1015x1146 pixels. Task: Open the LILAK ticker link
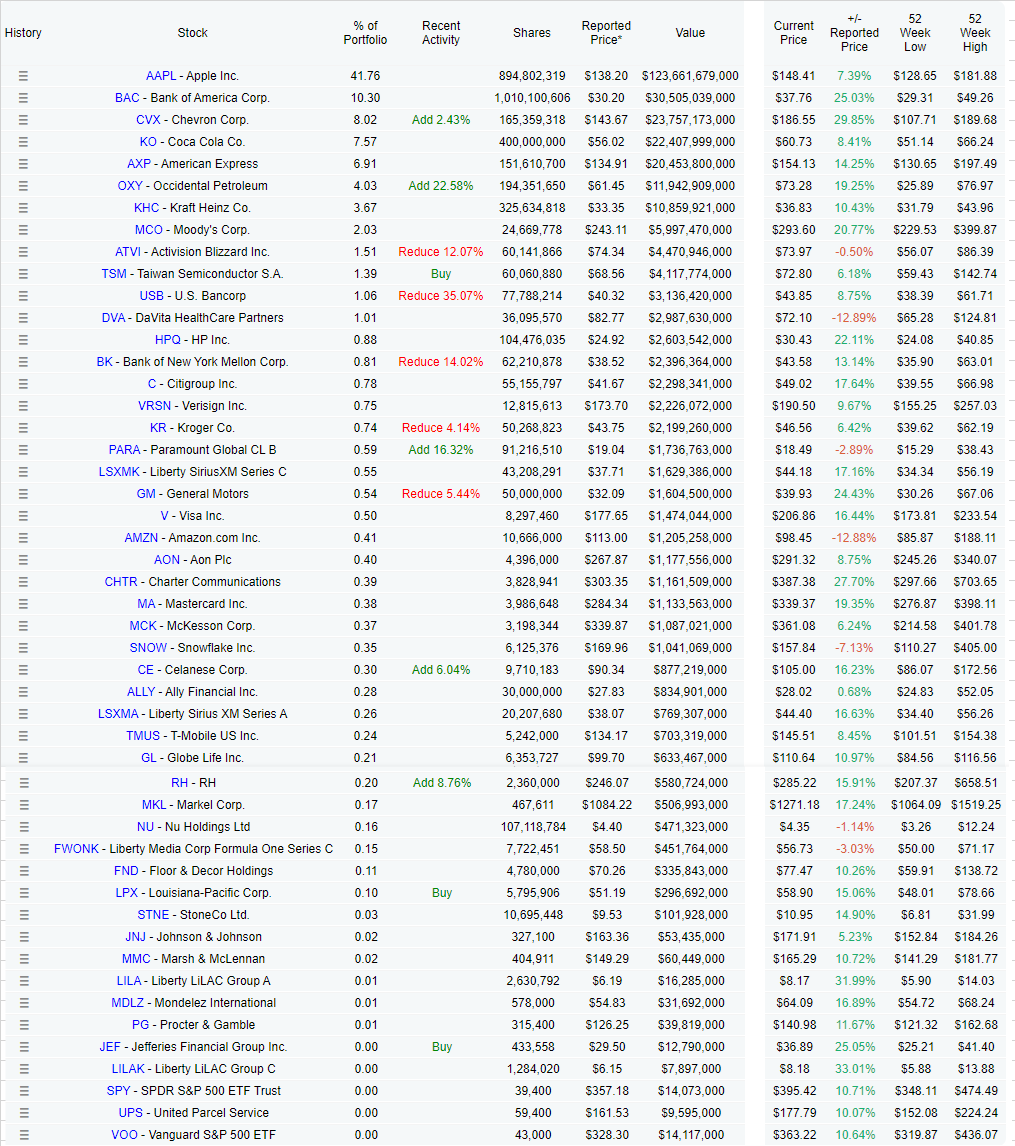tap(129, 1069)
